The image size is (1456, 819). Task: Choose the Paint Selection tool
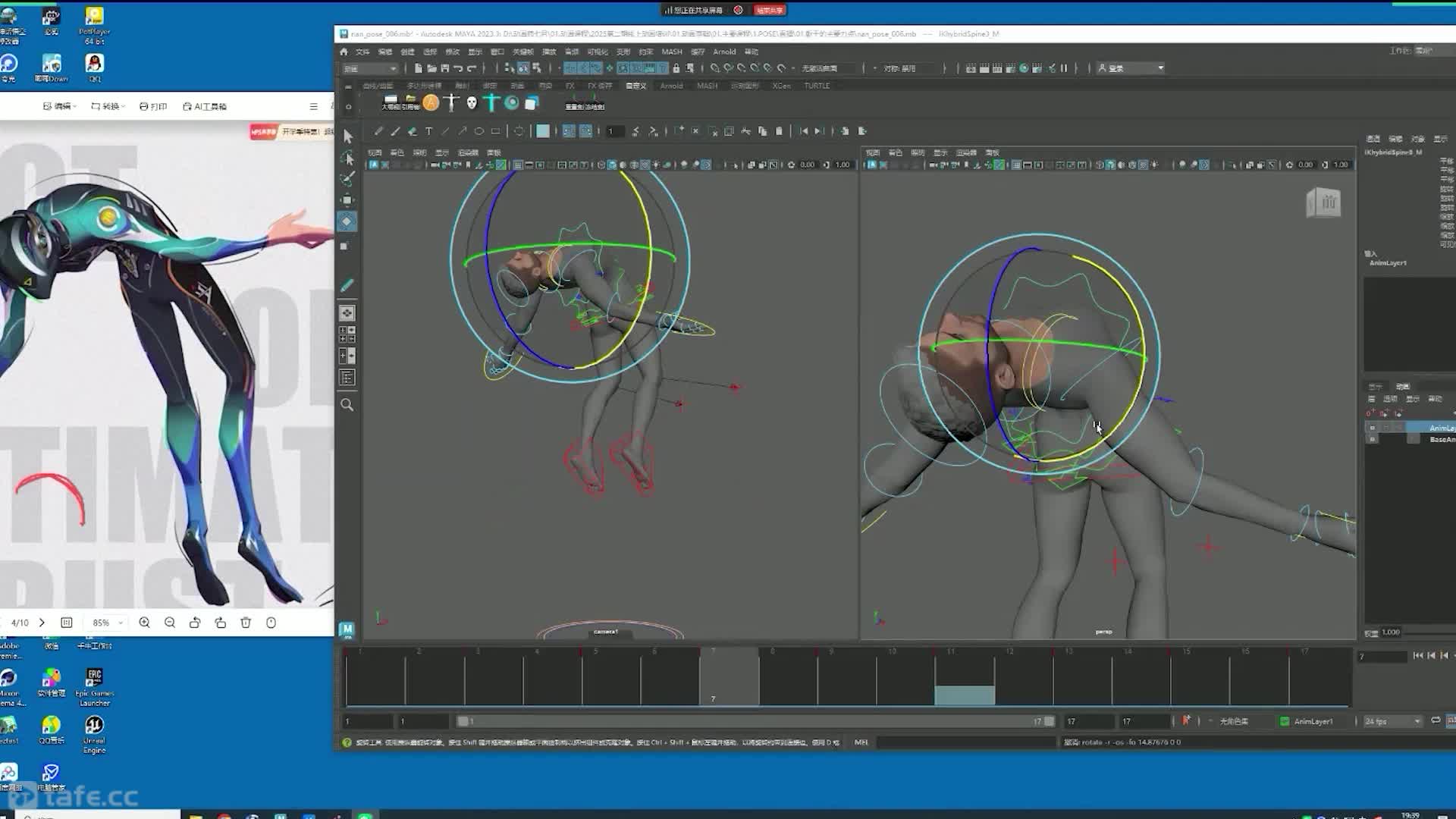(347, 179)
